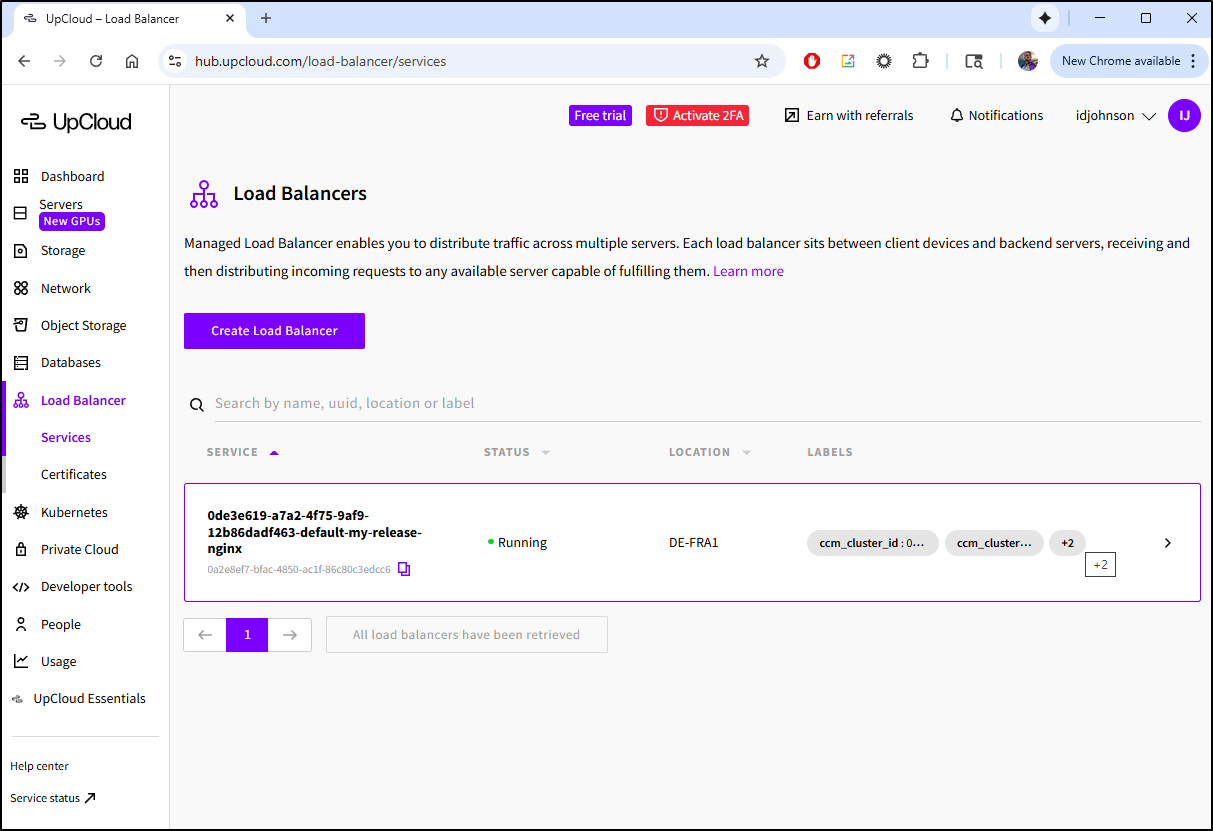Bookmark this page with star icon
Viewport: 1213px width, 831px height.
tap(762, 61)
